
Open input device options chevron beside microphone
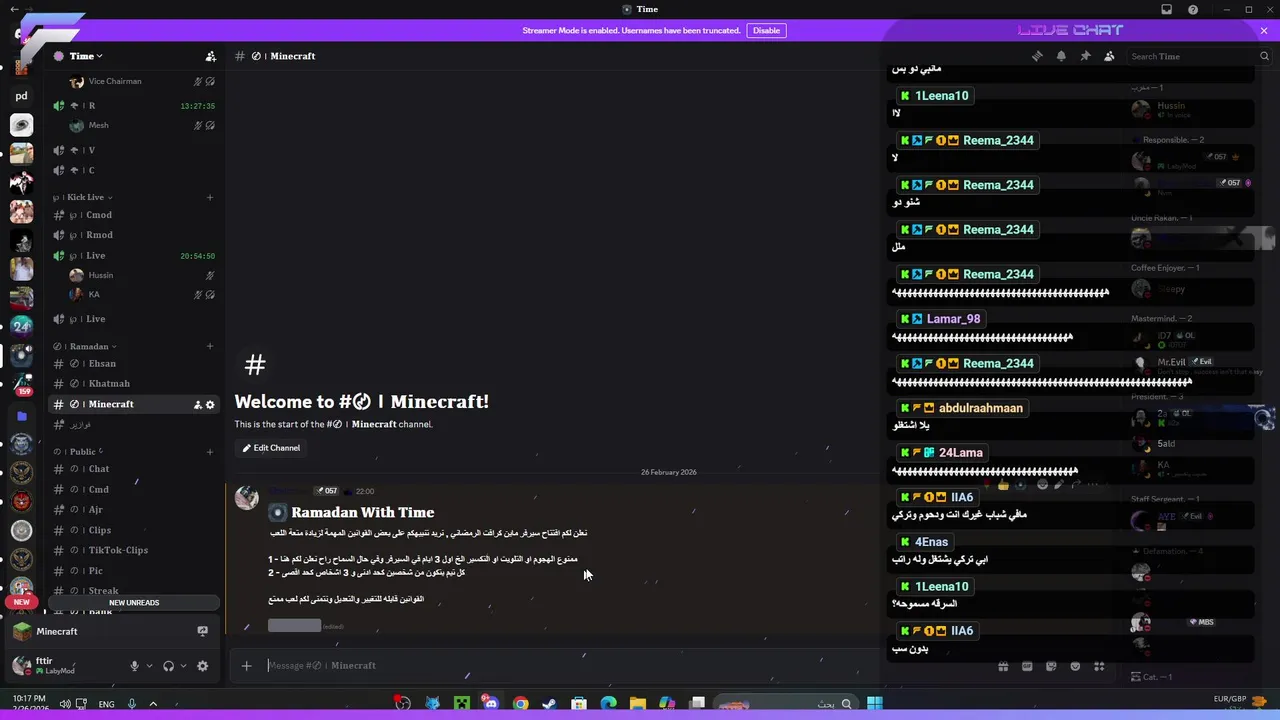pos(149,666)
